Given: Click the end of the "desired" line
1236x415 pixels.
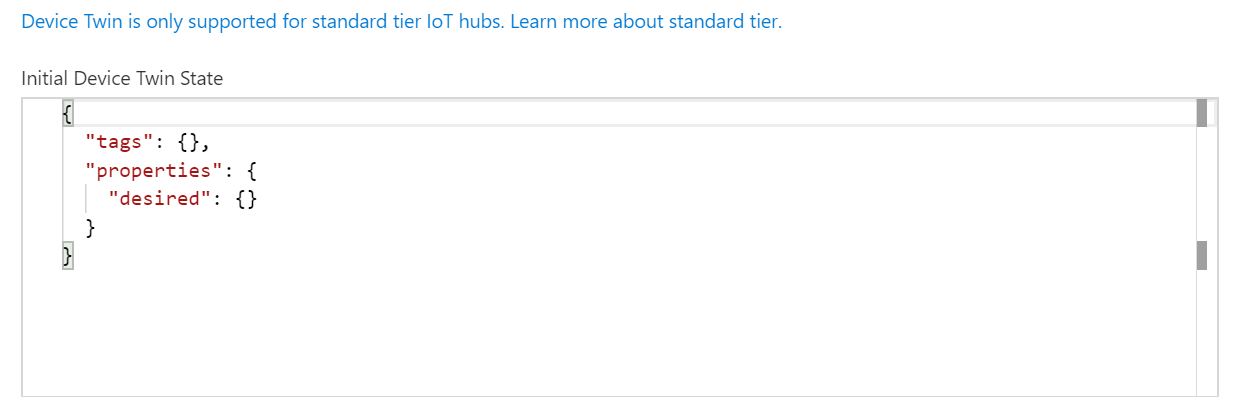Looking at the screenshot, I should click(x=262, y=199).
